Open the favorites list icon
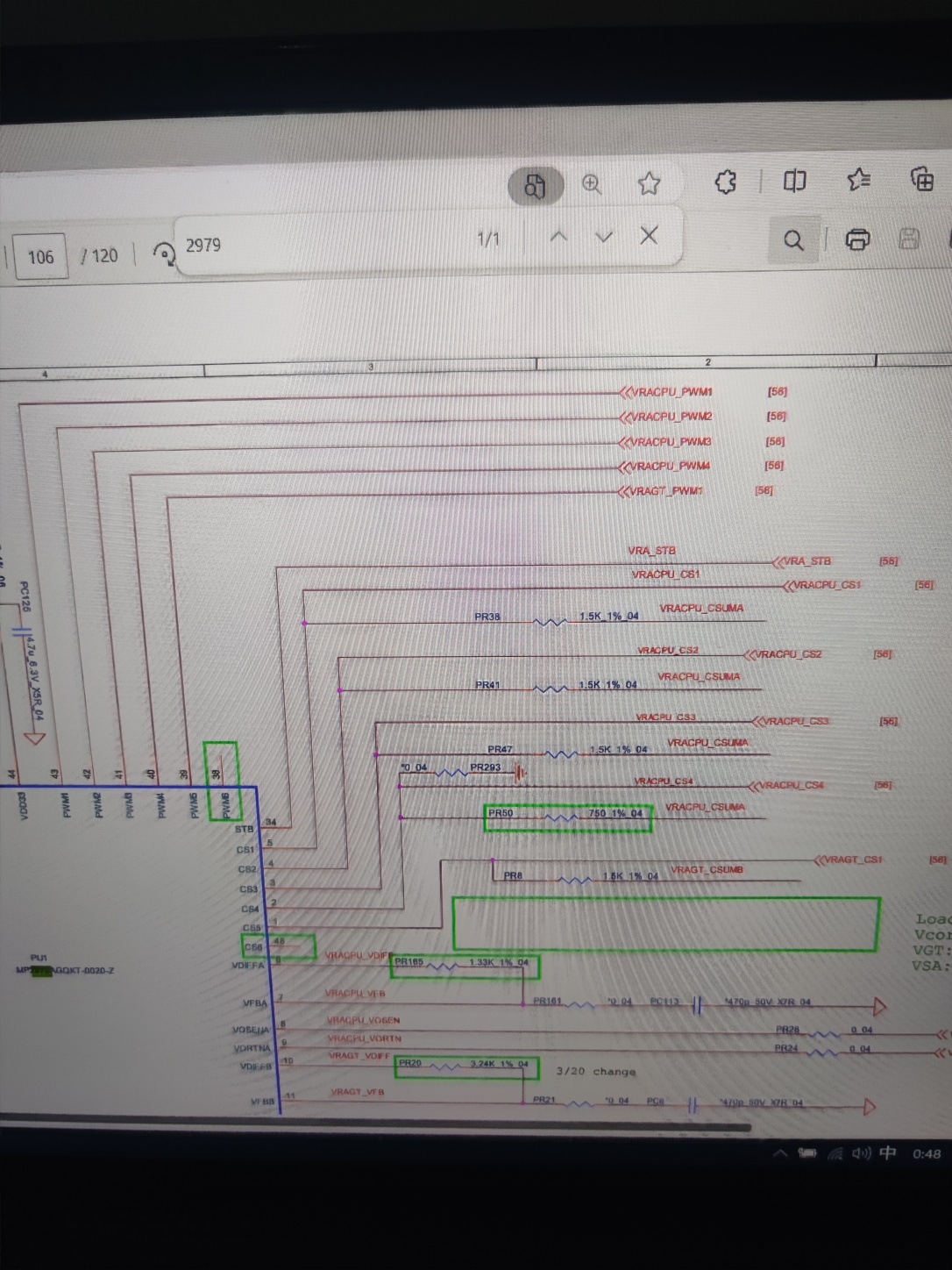 click(858, 180)
